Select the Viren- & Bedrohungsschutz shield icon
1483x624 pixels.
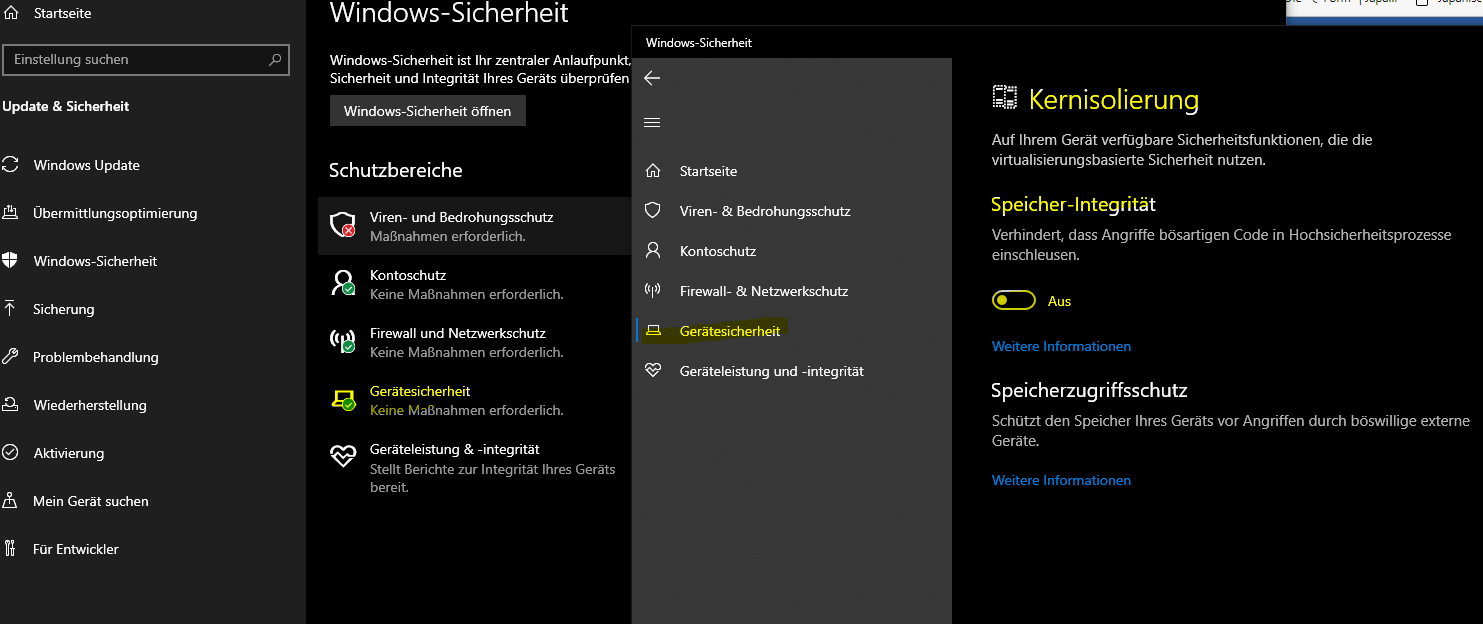[653, 211]
